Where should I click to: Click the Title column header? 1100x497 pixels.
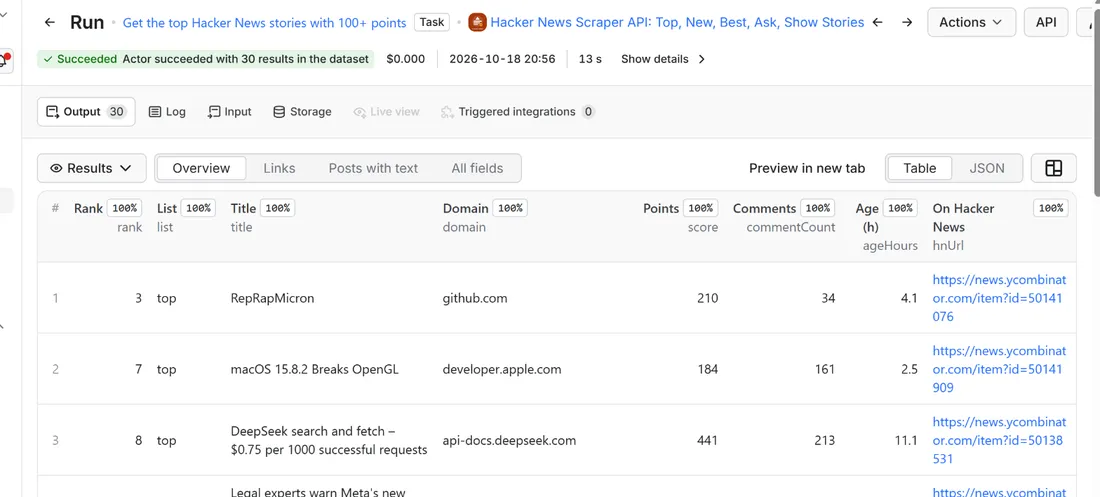[243, 208]
